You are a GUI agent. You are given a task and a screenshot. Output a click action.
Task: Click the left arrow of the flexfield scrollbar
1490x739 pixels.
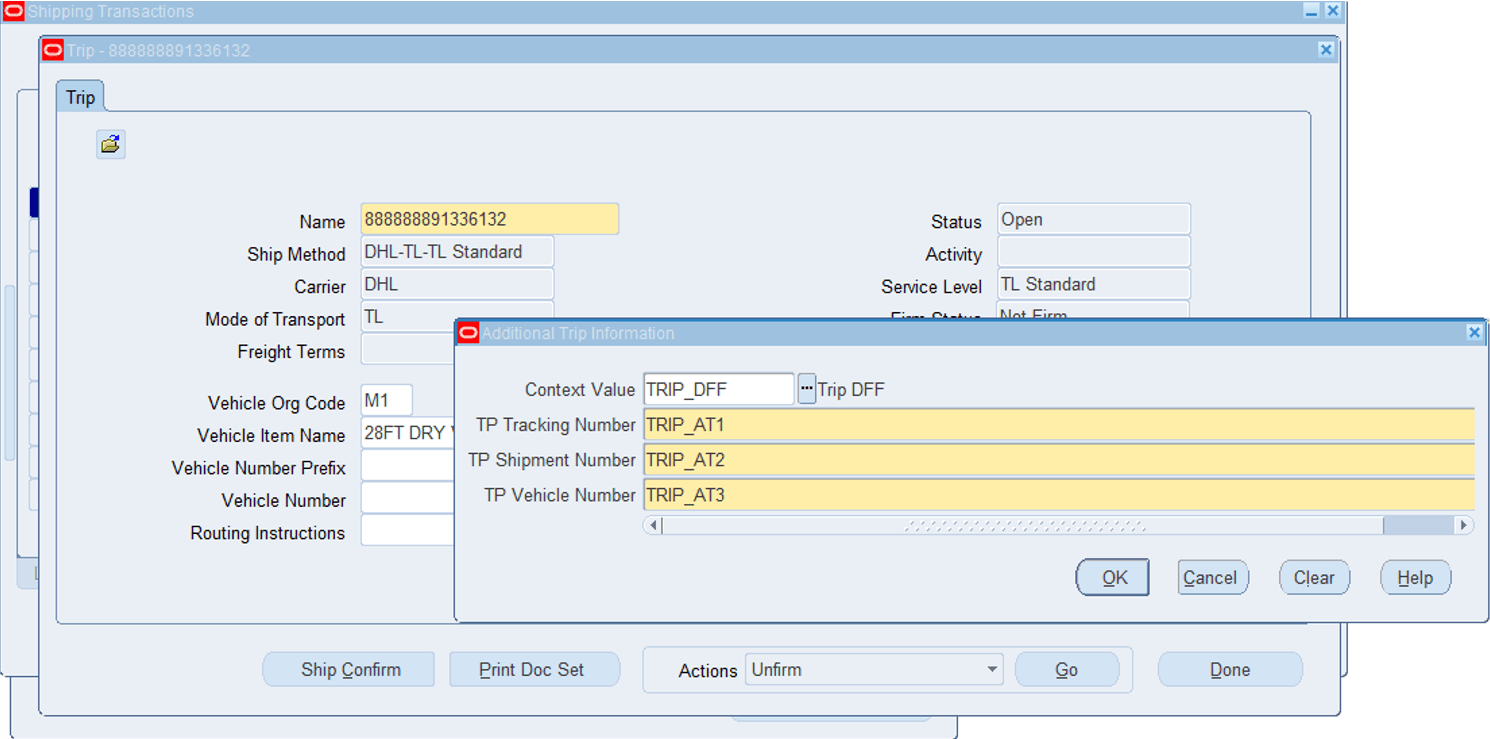point(652,524)
